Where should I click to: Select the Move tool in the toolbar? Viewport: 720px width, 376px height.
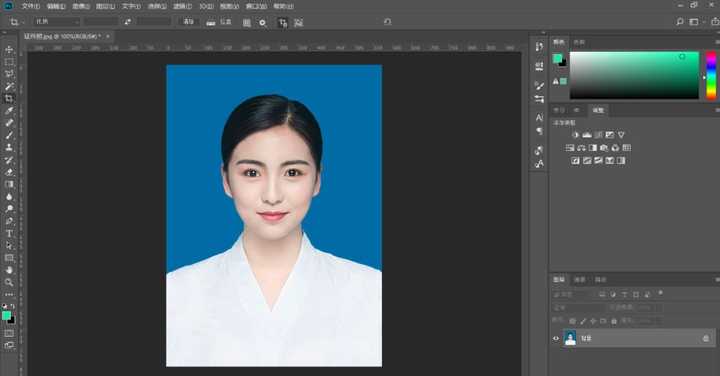(x=9, y=50)
